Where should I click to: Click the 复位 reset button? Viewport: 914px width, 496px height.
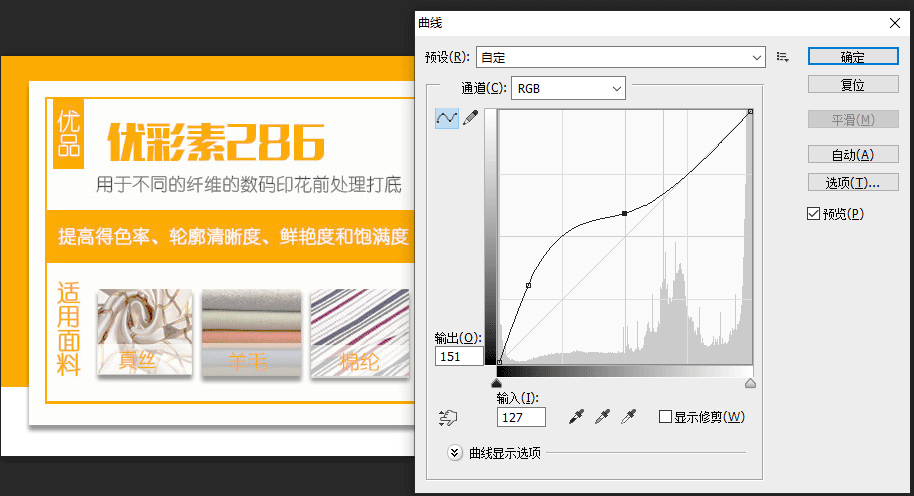tap(852, 85)
